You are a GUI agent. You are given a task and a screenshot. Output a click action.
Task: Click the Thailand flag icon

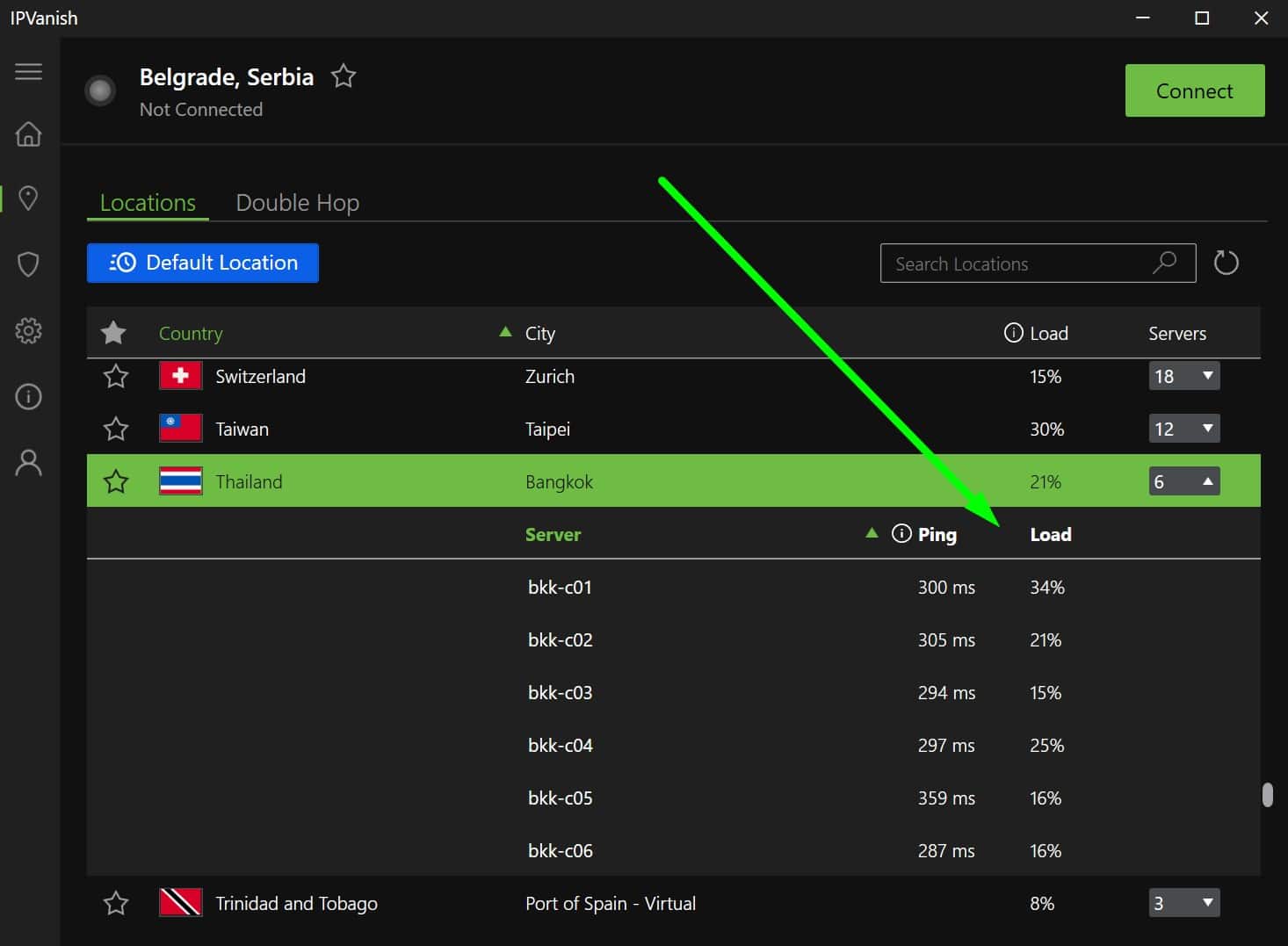[x=181, y=481]
